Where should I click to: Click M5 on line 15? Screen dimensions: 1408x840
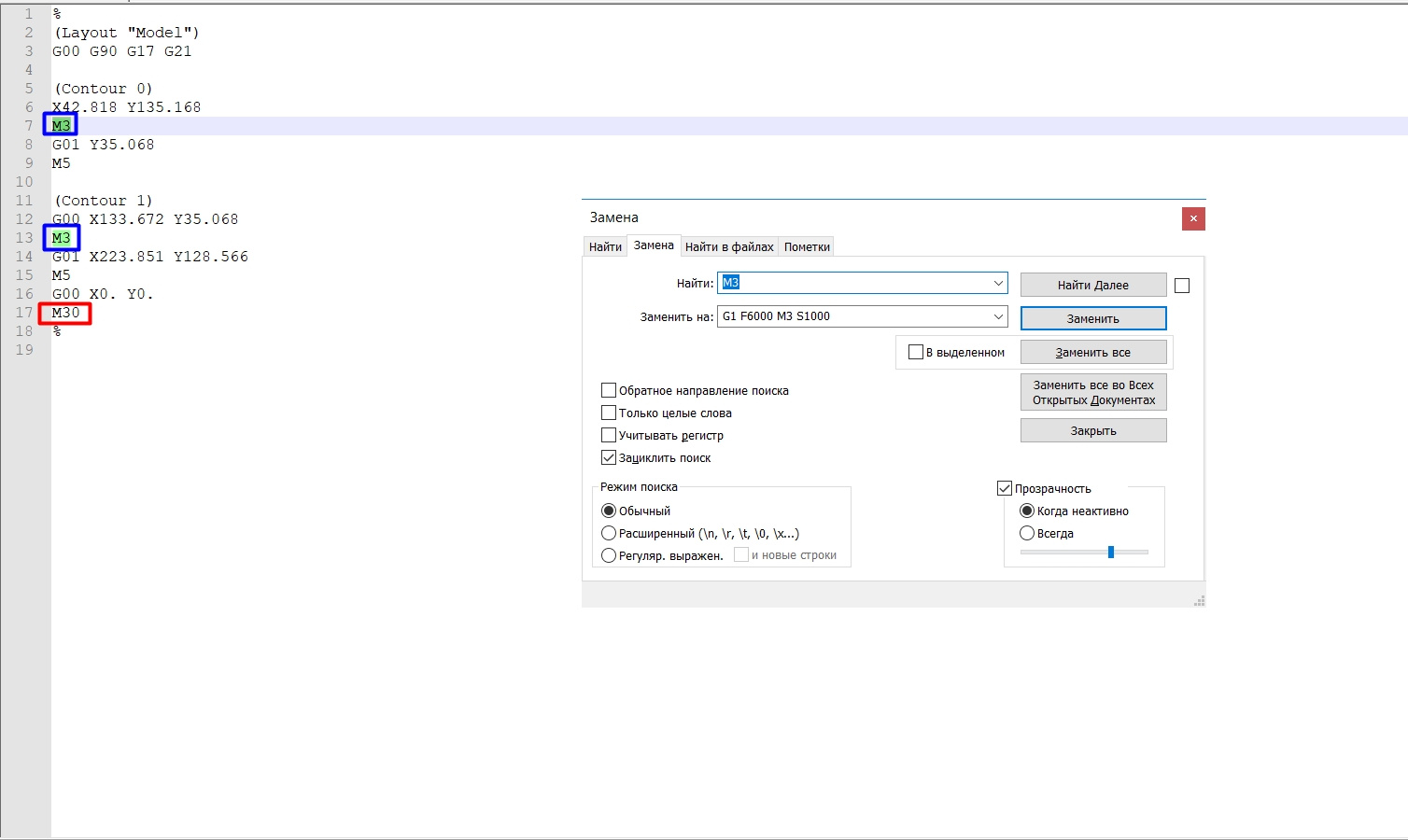(x=61, y=274)
